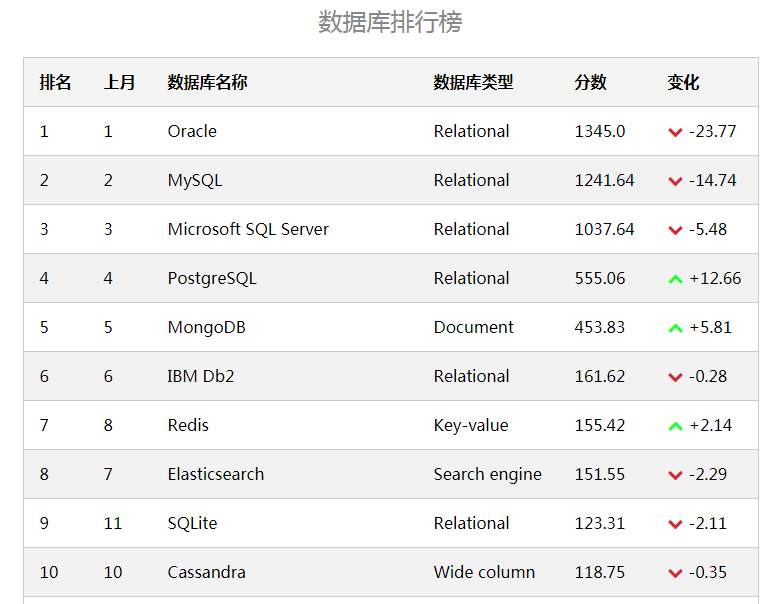Click the score 453.83
This screenshot has height=604, width=783.
coord(600,327)
